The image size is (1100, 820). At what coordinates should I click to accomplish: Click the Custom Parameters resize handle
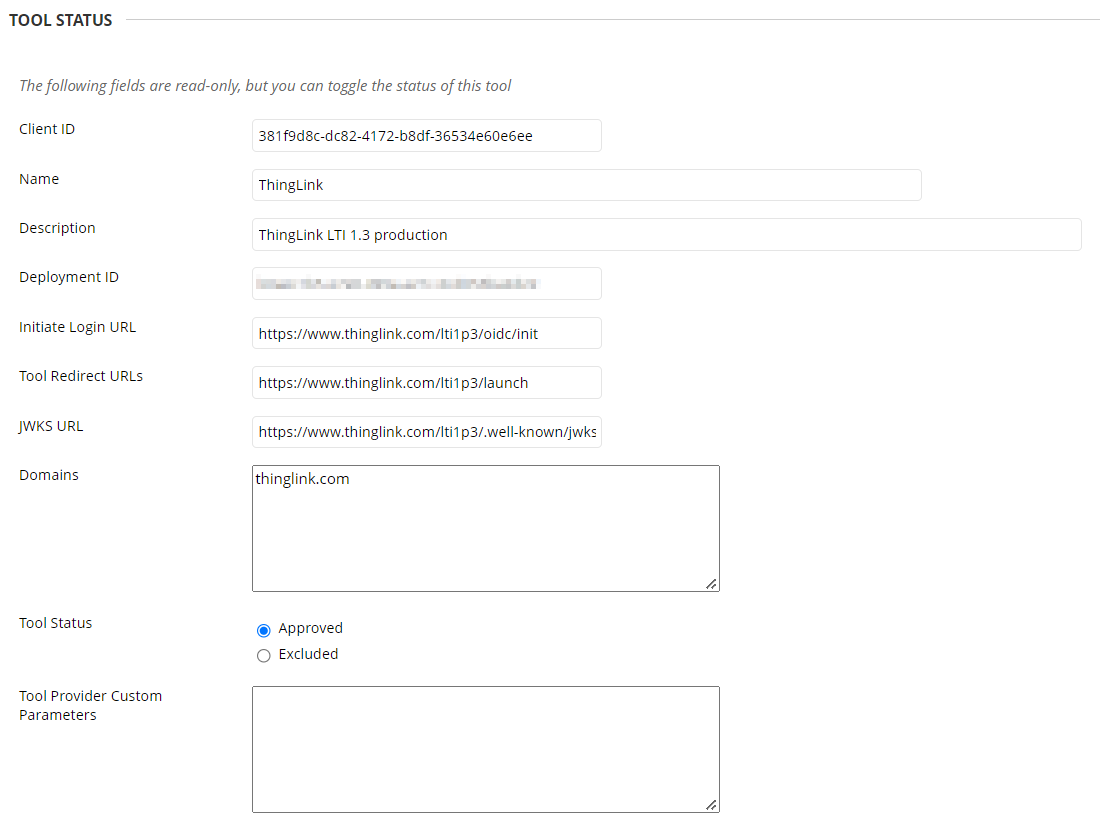[x=711, y=805]
